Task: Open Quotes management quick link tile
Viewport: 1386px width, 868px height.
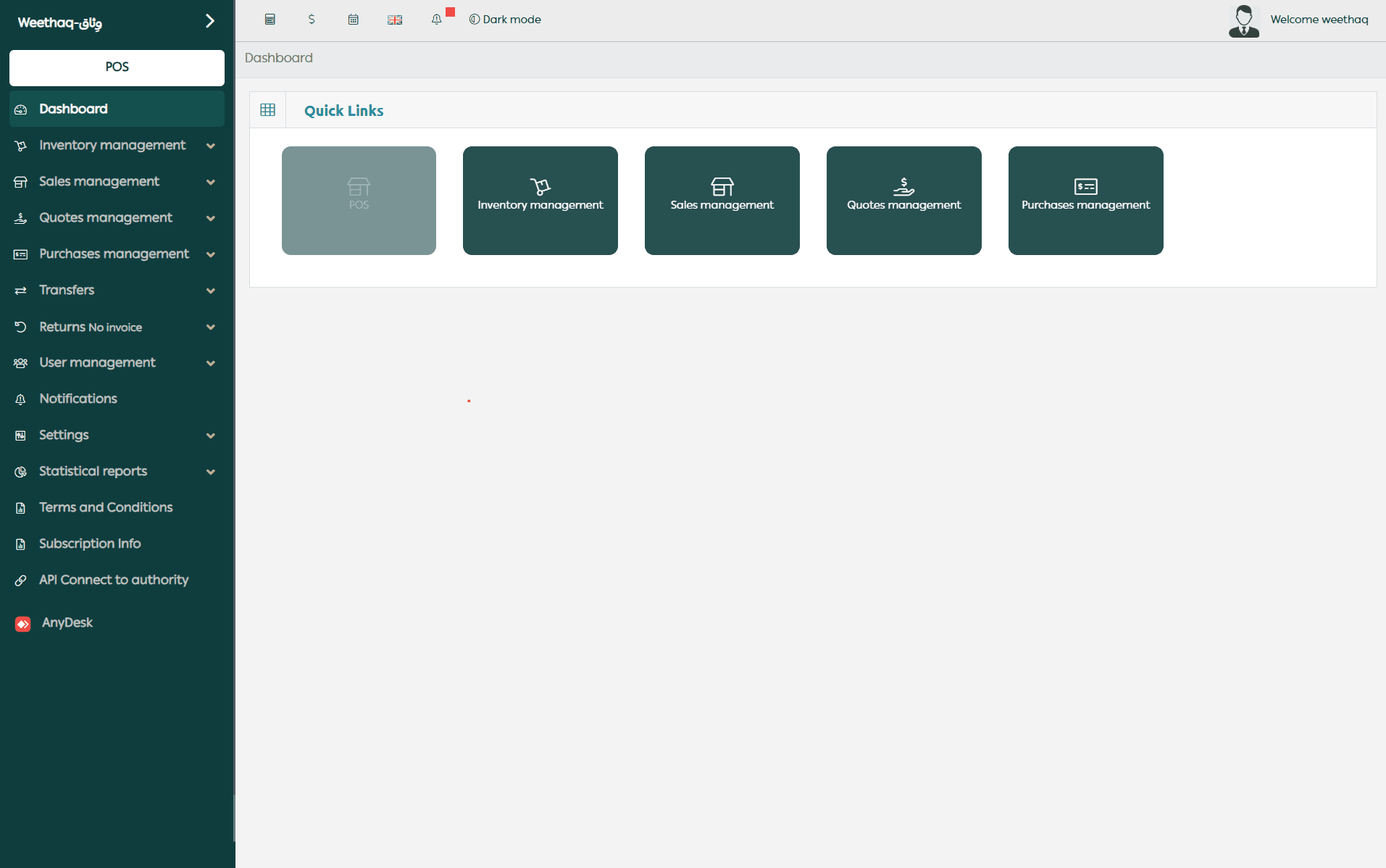Action: pos(903,201)
